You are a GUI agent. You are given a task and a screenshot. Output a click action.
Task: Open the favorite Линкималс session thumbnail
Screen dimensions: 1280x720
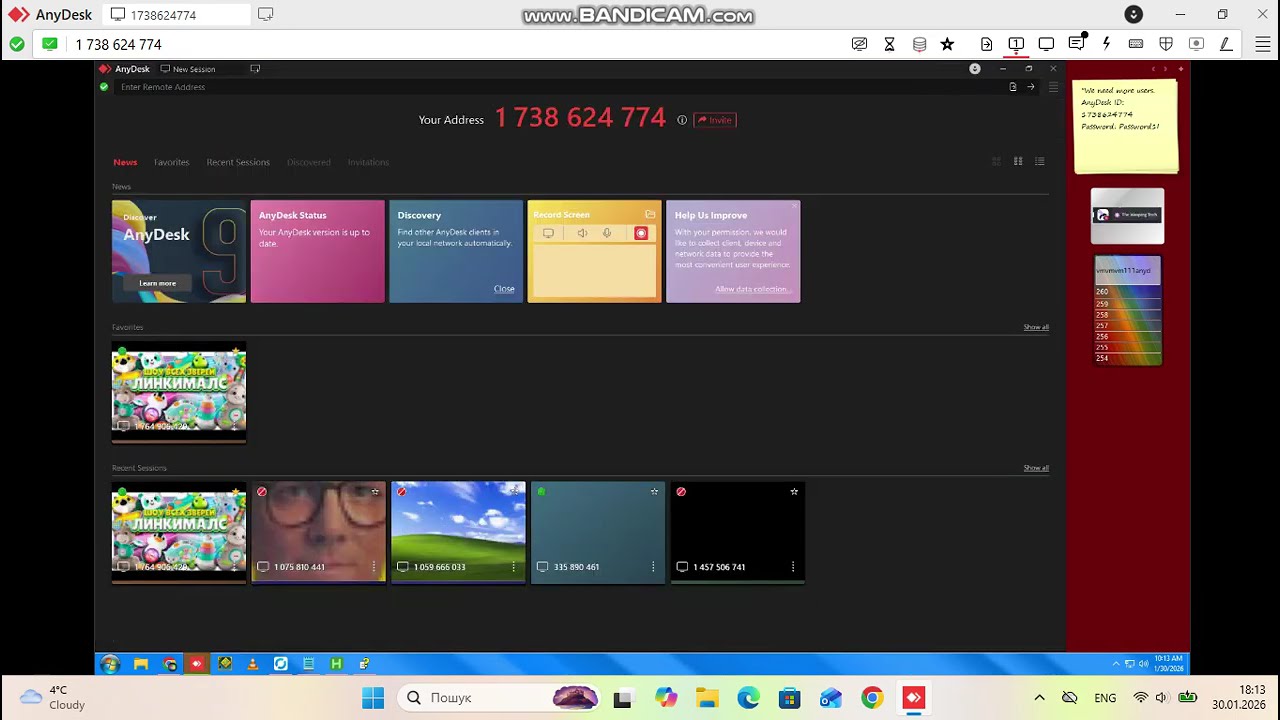(x=179, y=391)
